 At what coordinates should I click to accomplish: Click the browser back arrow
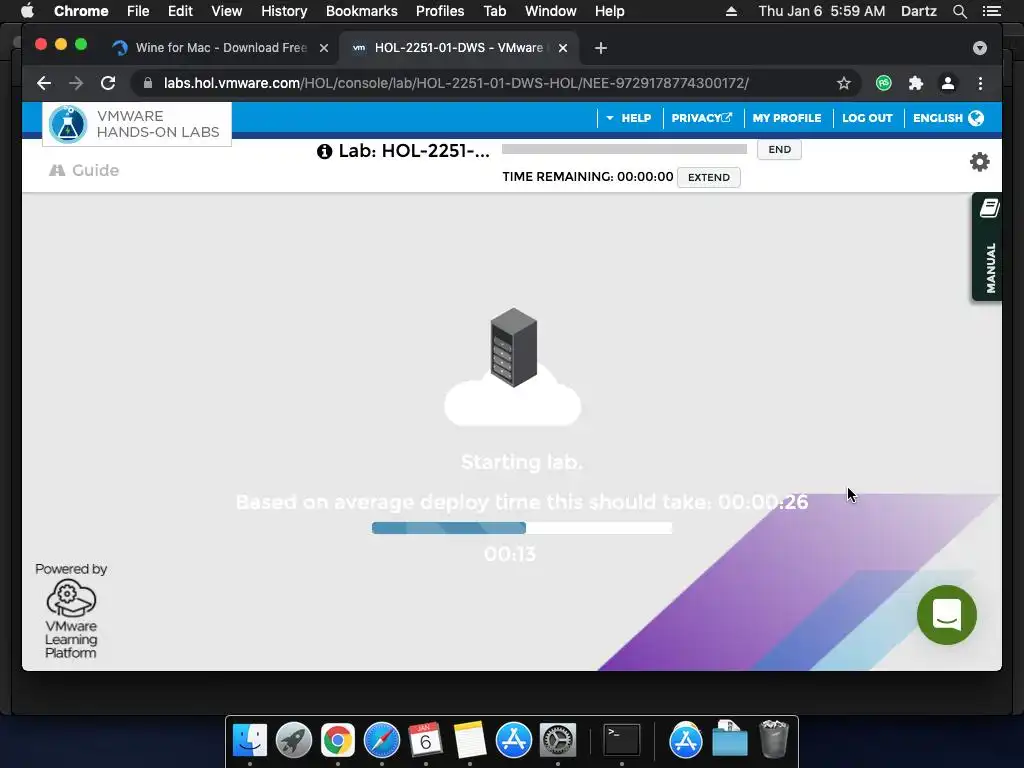coord(44,83)
